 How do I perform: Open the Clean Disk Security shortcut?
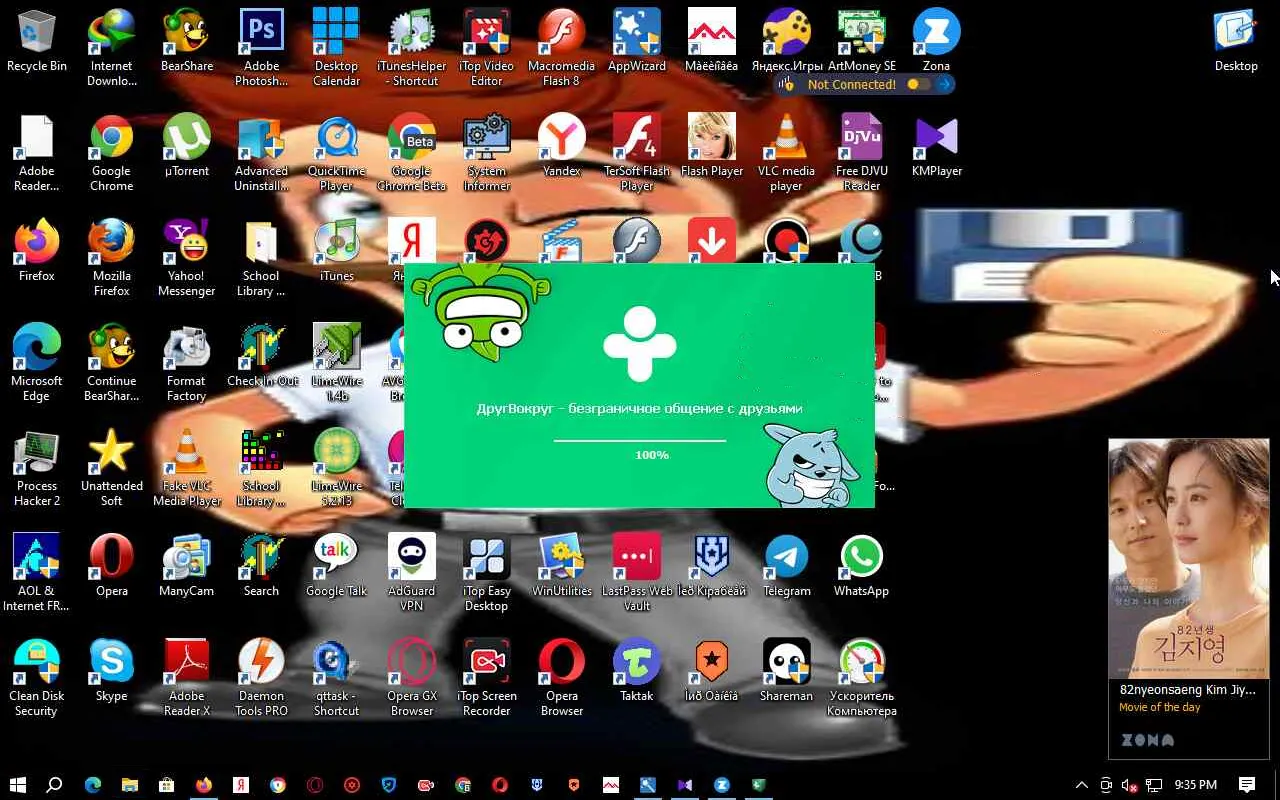[36, 678]
